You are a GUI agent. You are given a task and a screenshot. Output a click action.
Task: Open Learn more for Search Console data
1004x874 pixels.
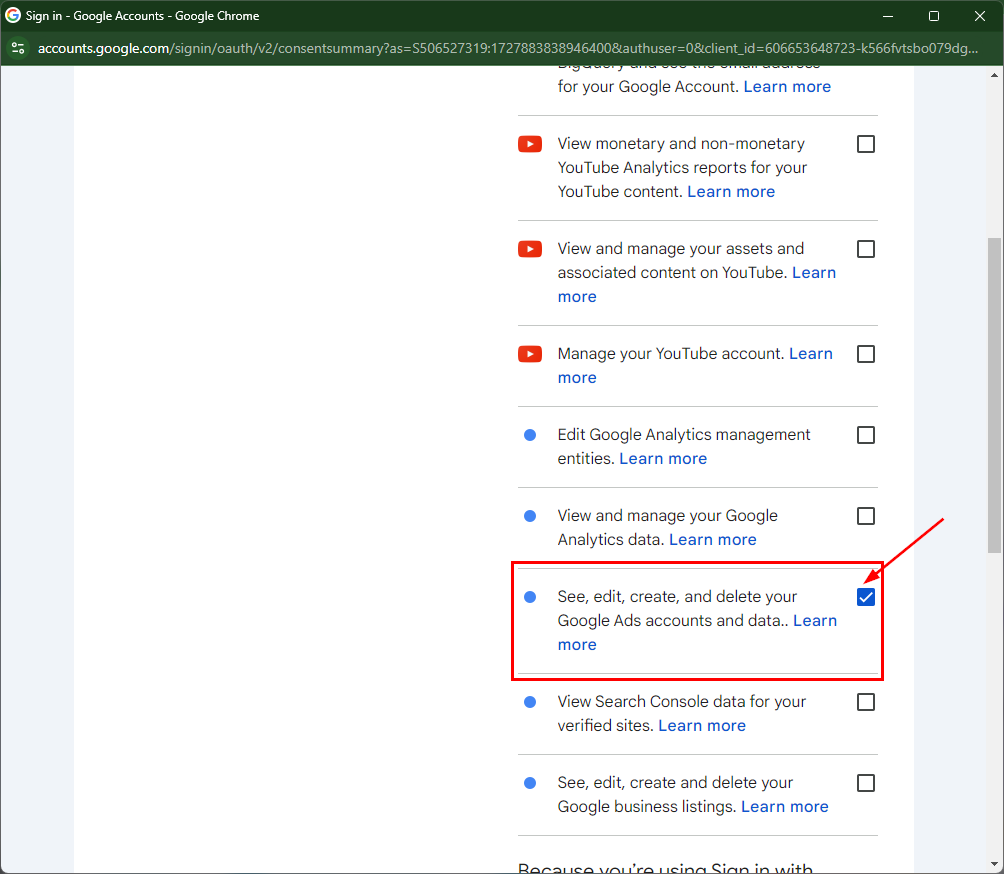click(x=701, y=726)
